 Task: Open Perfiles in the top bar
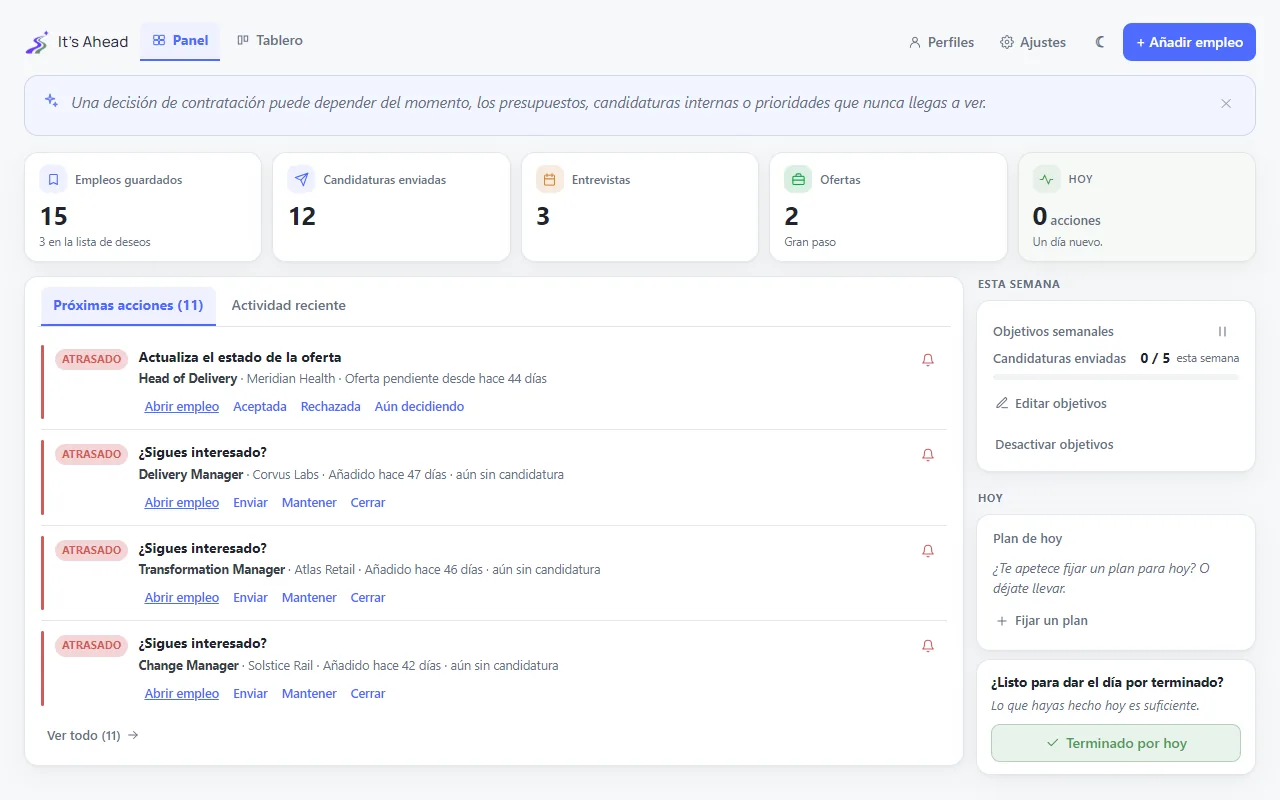941,42
